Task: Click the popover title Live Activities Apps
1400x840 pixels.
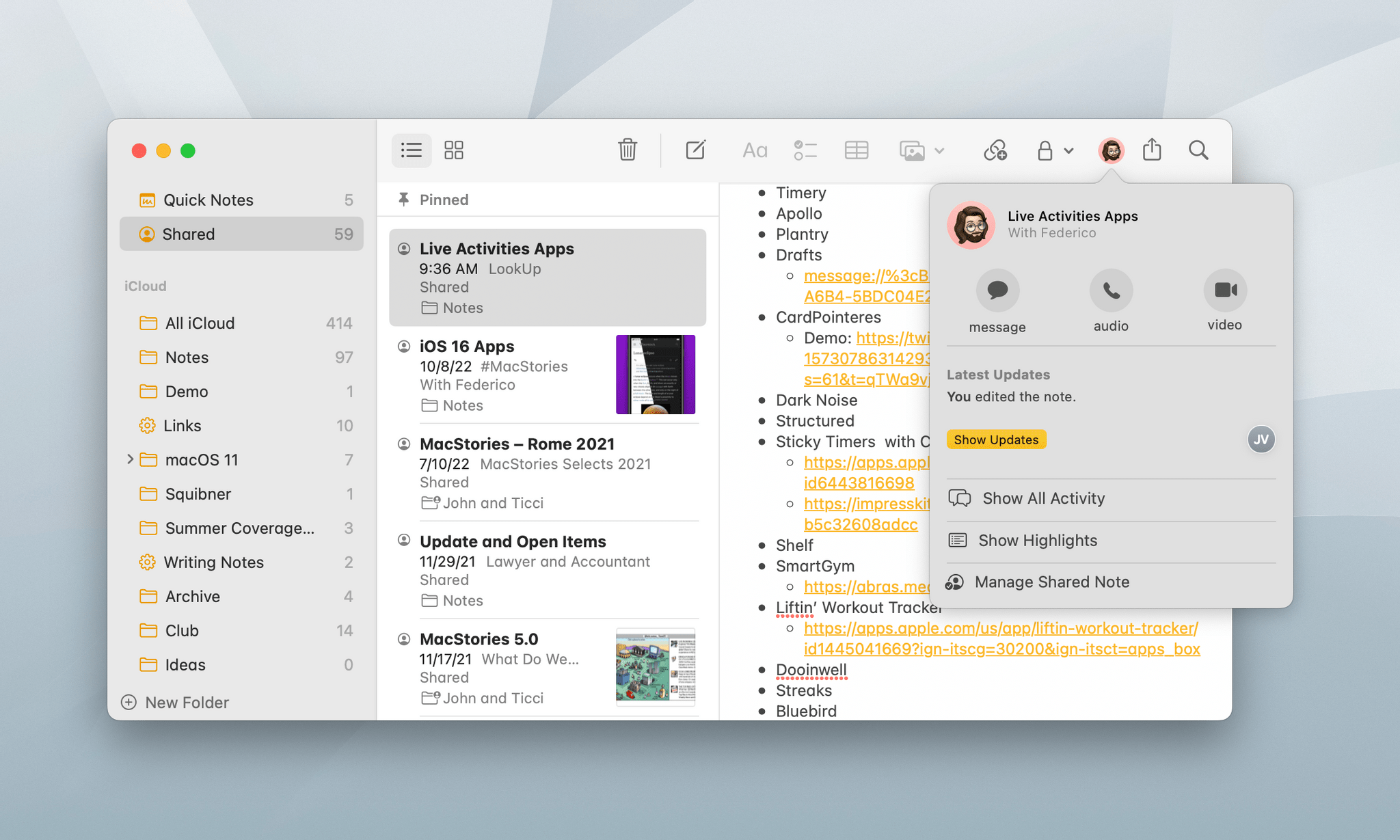Action: pos(1073,216)
